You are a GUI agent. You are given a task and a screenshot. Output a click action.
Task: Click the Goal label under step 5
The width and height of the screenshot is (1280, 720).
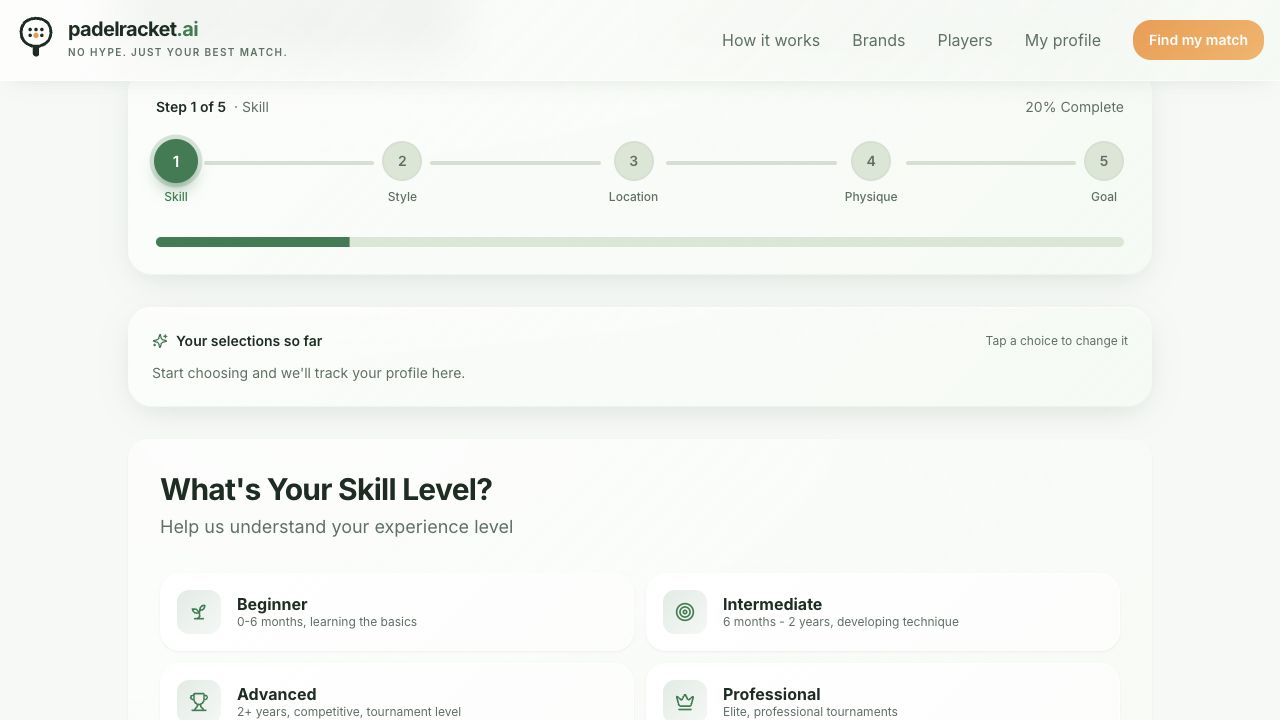tap(1104, 197)
